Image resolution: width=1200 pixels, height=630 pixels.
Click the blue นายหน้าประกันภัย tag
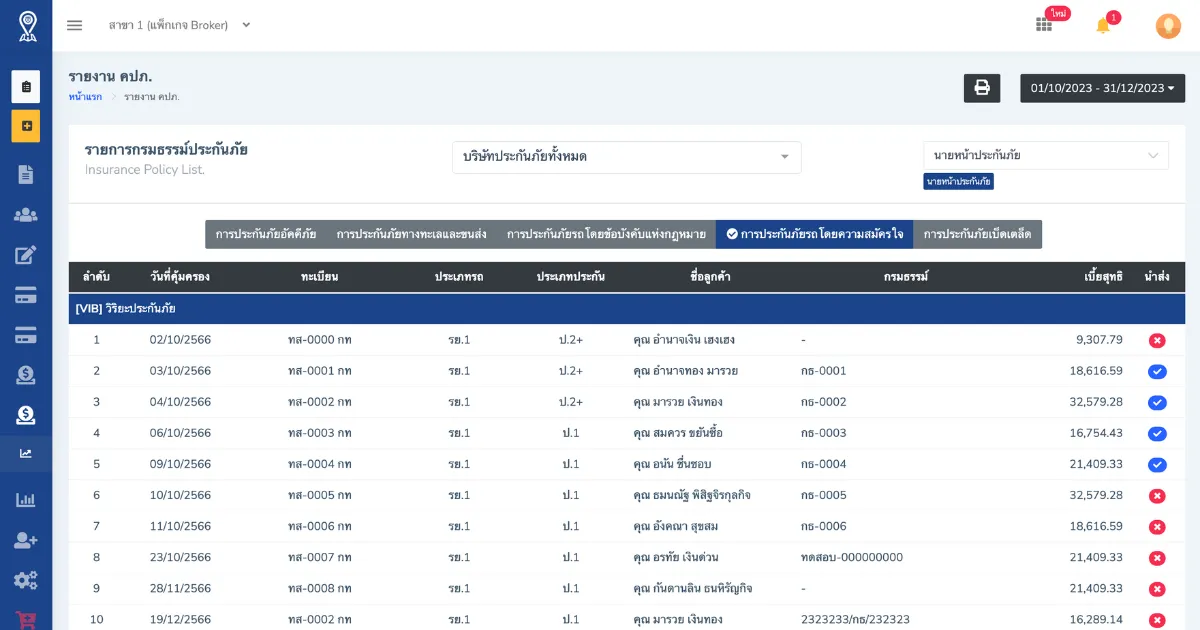click(958, 182)
